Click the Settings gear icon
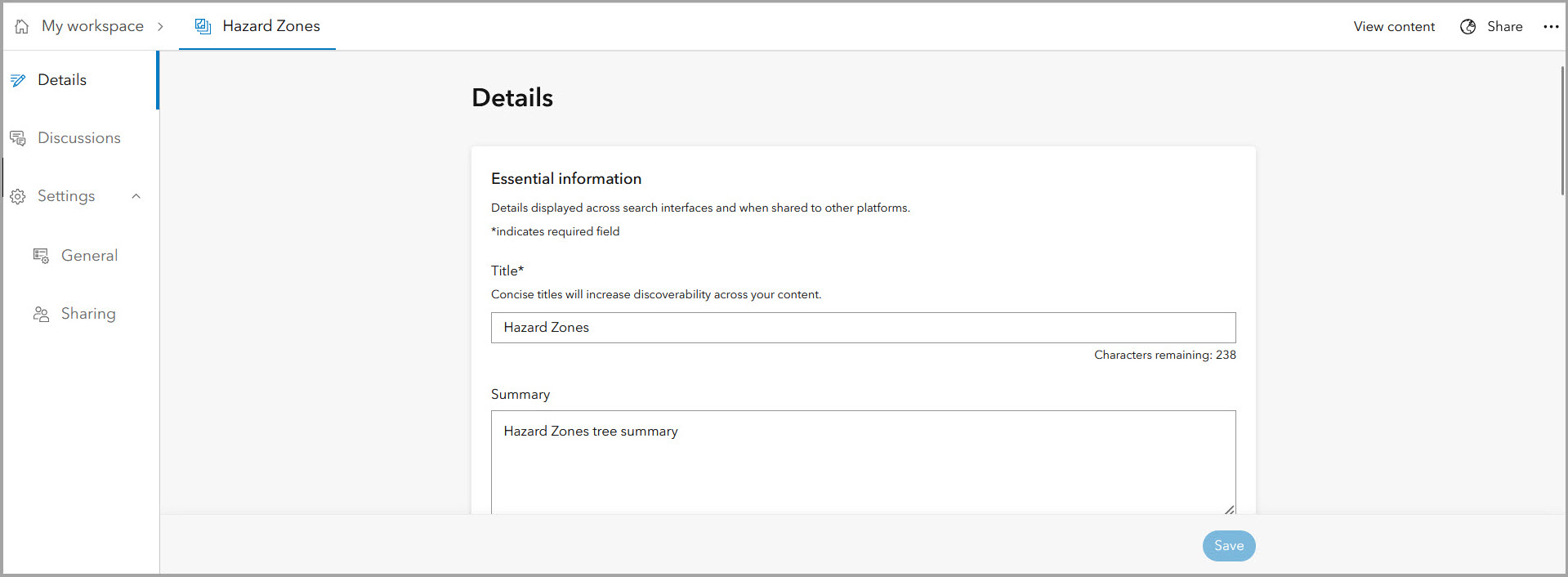Image resolution: width=1568 pixels, height=577 pixels. [x=18, y=196]
